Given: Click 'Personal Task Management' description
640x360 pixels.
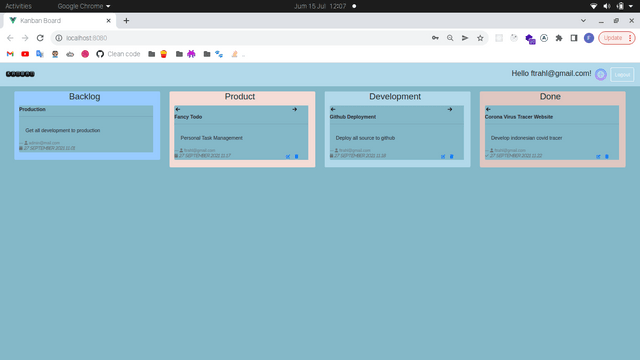Looking at the screenshot, I should click(x=211, y=138).
